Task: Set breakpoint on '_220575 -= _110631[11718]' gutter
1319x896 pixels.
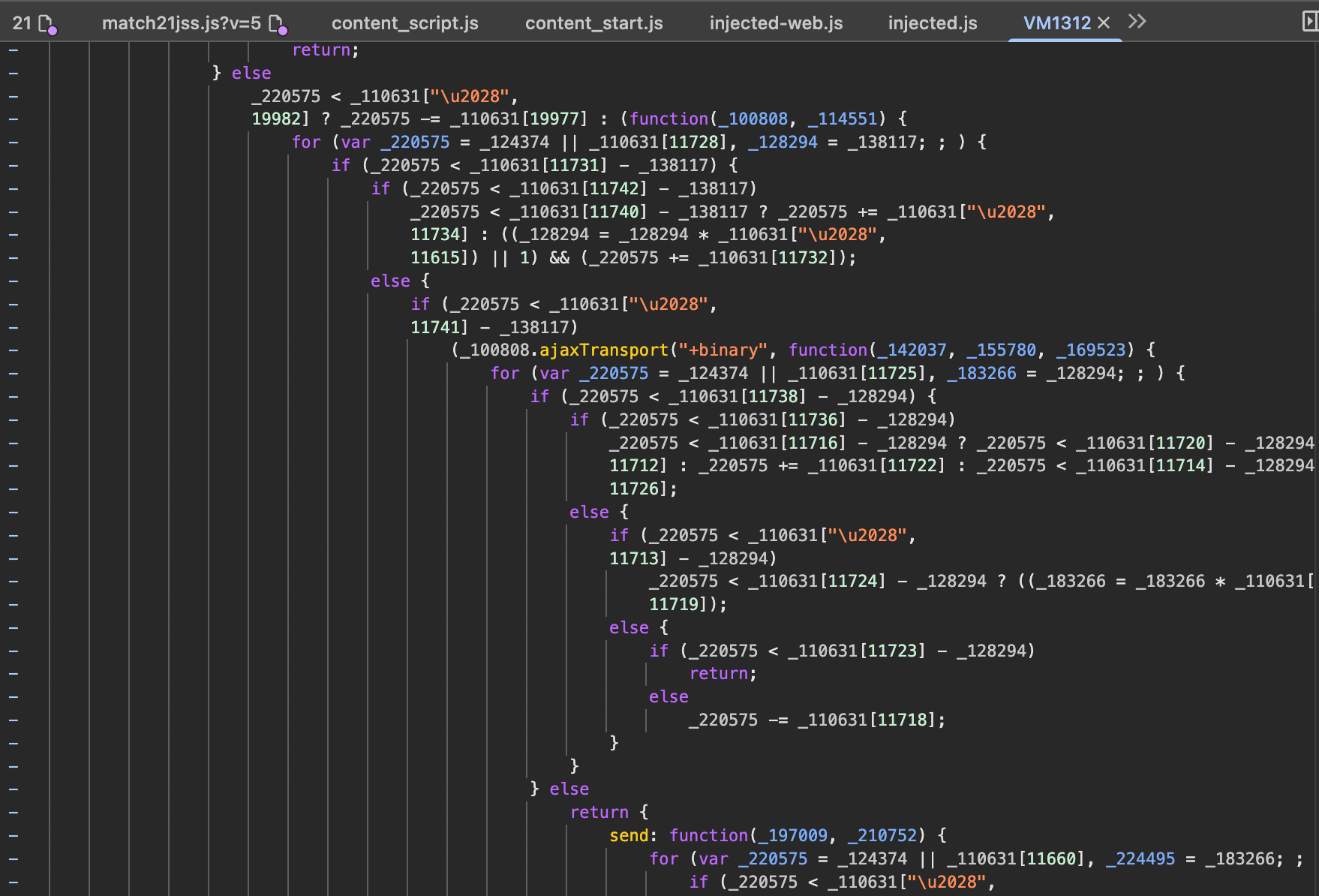Action: pyautogui.click(x=14, y=720)
